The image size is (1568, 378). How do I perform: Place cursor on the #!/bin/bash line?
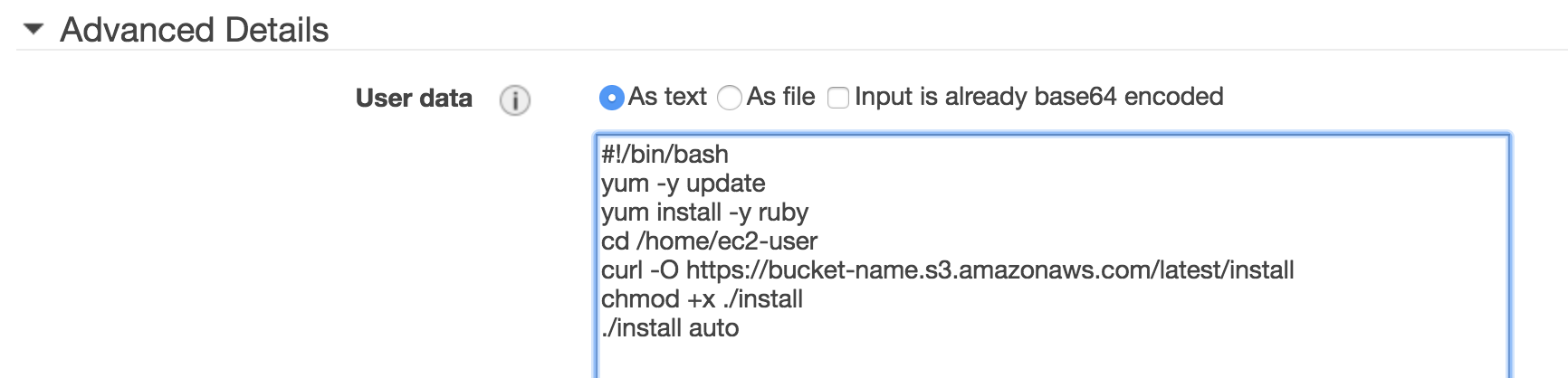point(664,155)
